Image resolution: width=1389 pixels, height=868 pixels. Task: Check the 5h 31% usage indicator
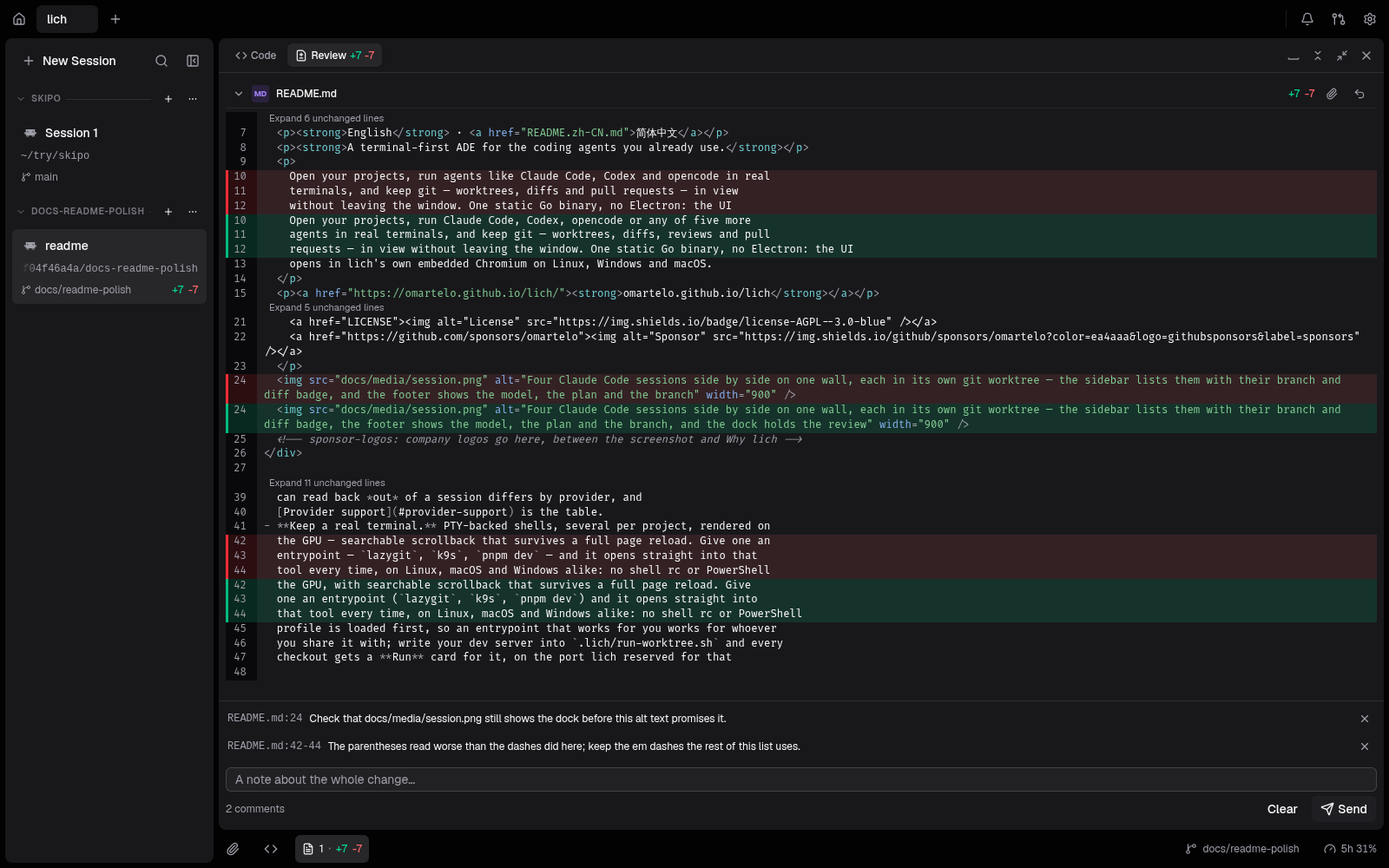click(x=1350, y=849)
